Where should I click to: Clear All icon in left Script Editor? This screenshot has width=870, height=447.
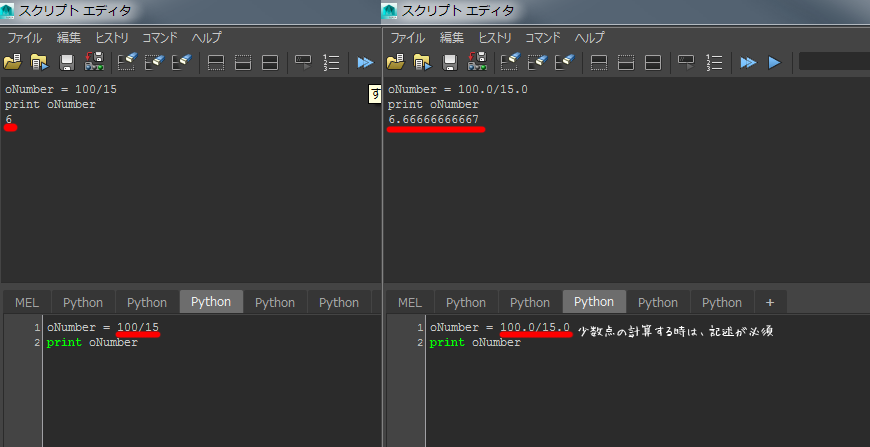181,62
